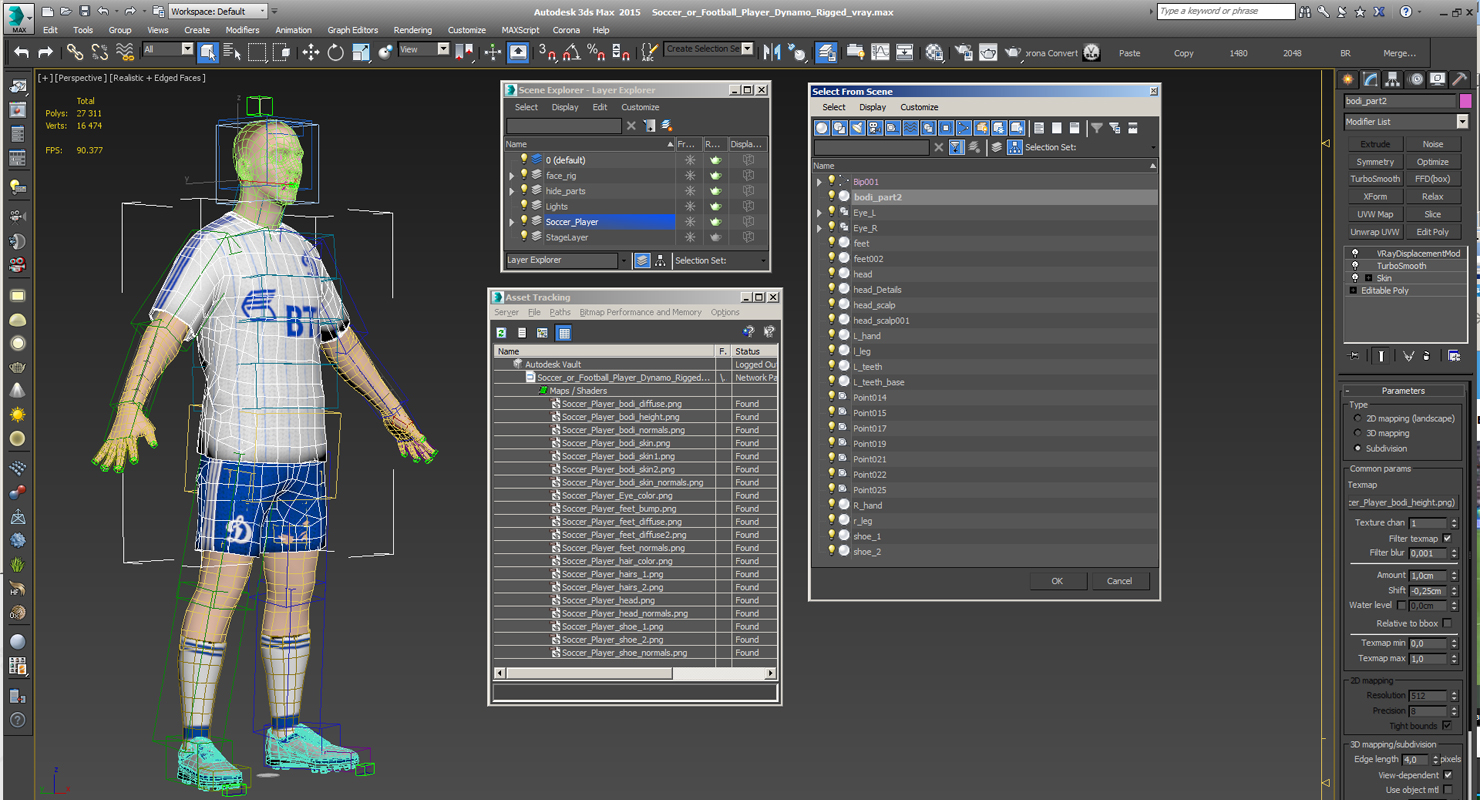Hide face_rig layer via lightbulb
1480x800 pixels.
523,175
